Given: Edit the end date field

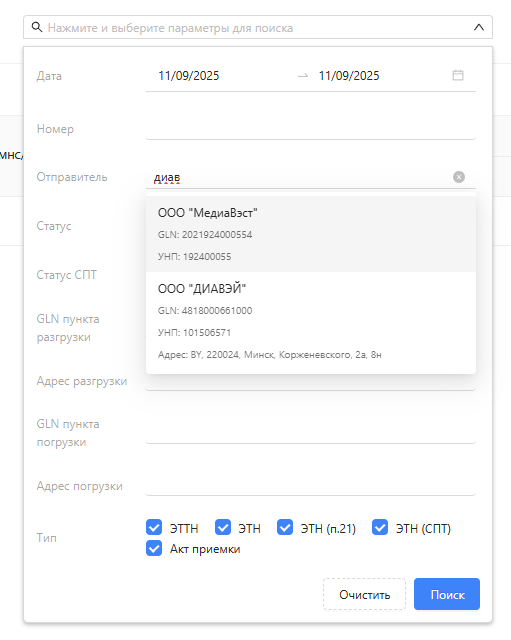Looking at the screenshot, I should coord(349,76).
